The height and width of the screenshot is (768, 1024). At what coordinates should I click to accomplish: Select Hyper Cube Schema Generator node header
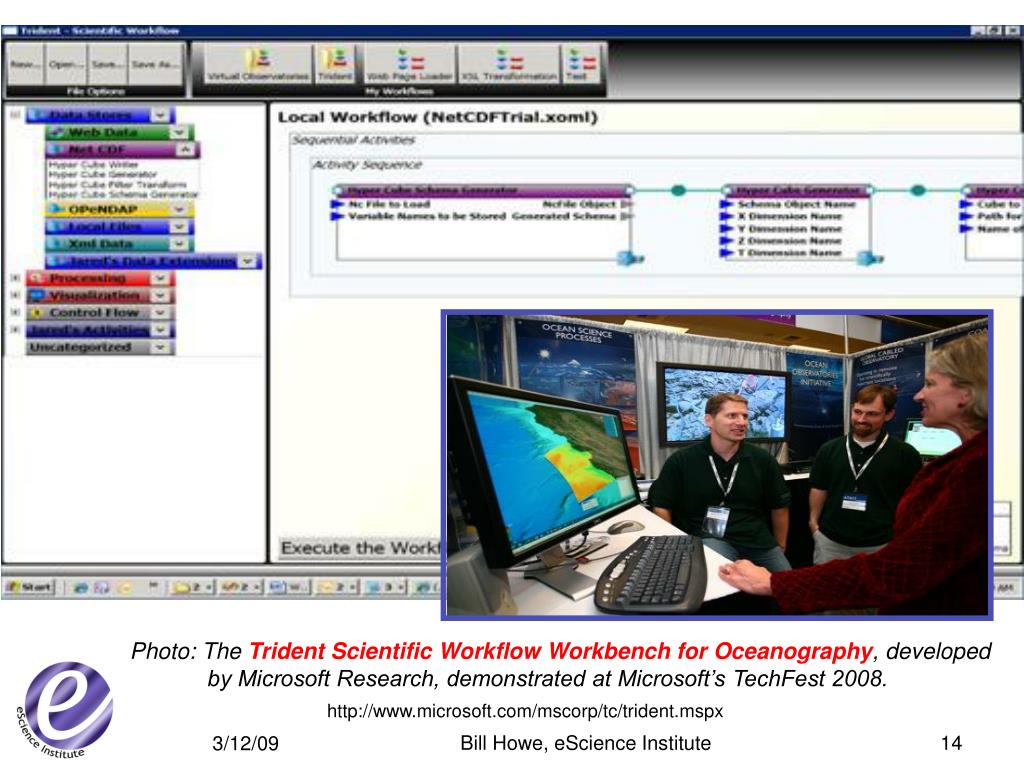pos(483,190)
